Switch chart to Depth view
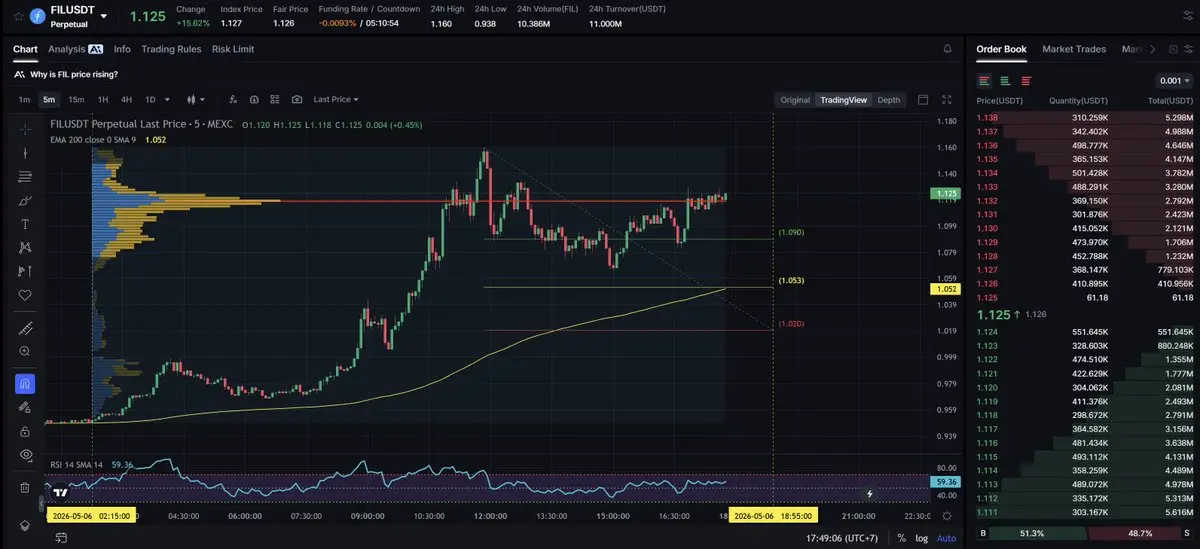This screenshot has height=549, width=1200. (888, 100)
